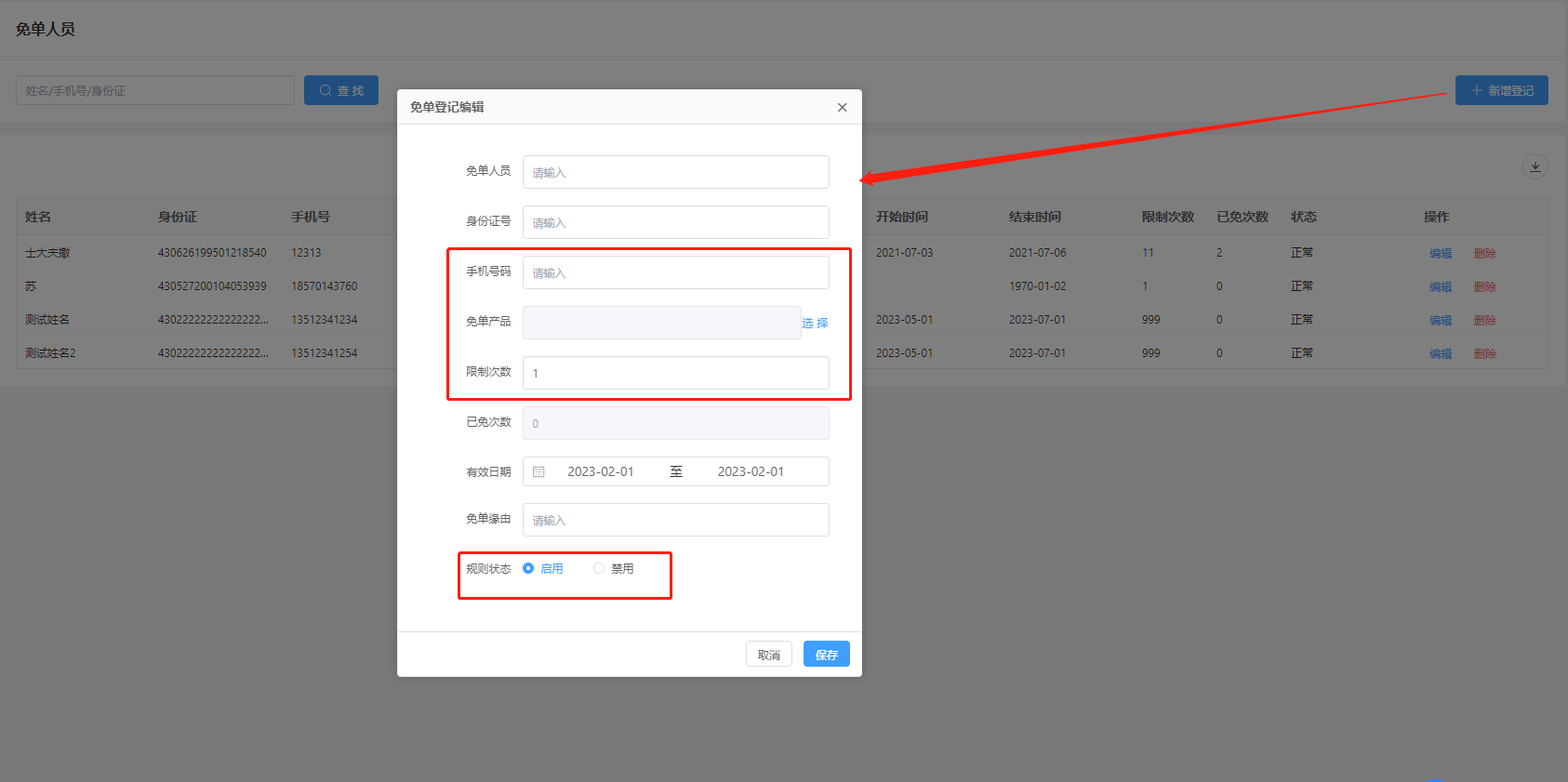
Task: Click the 免单缘由 input field
Action: coord(675,520)
